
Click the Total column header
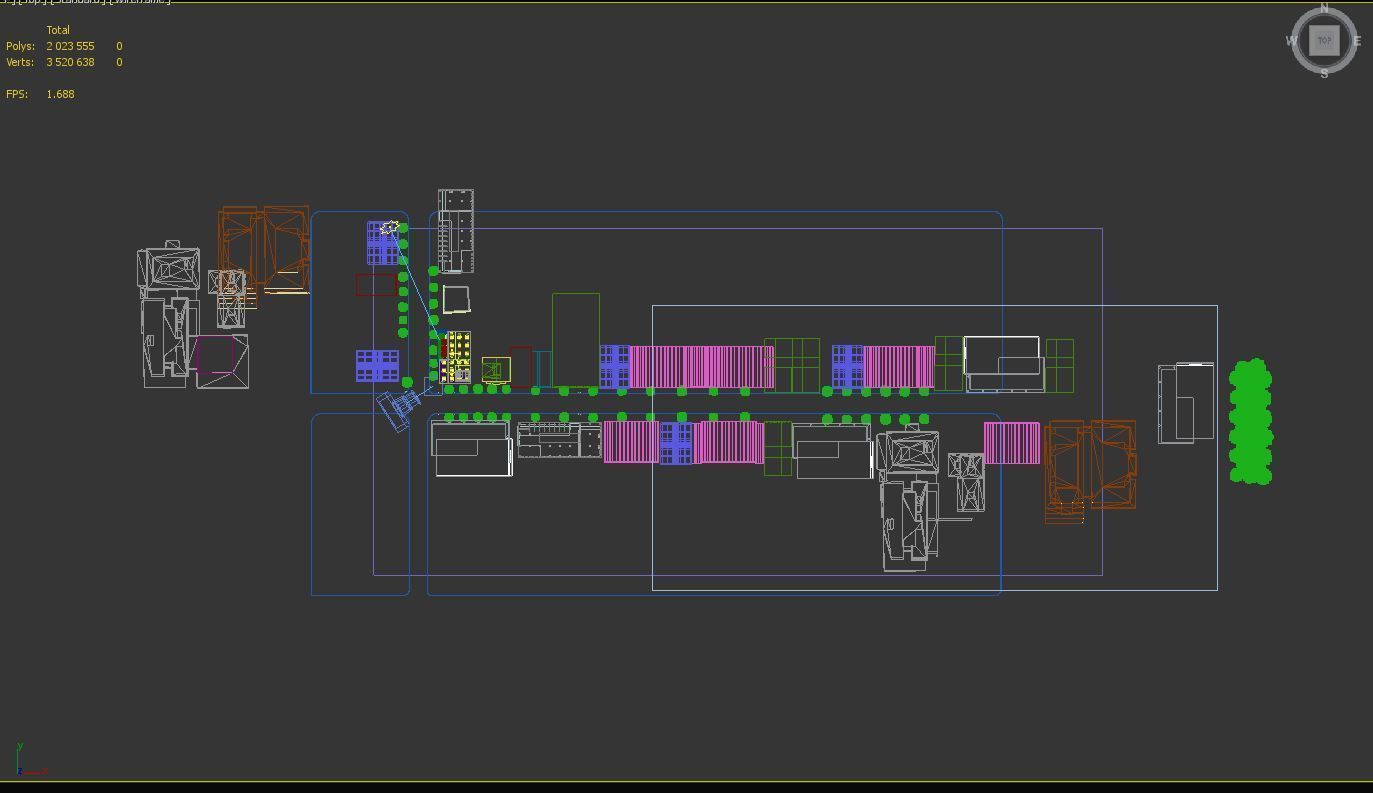click(x=58, y=30)
